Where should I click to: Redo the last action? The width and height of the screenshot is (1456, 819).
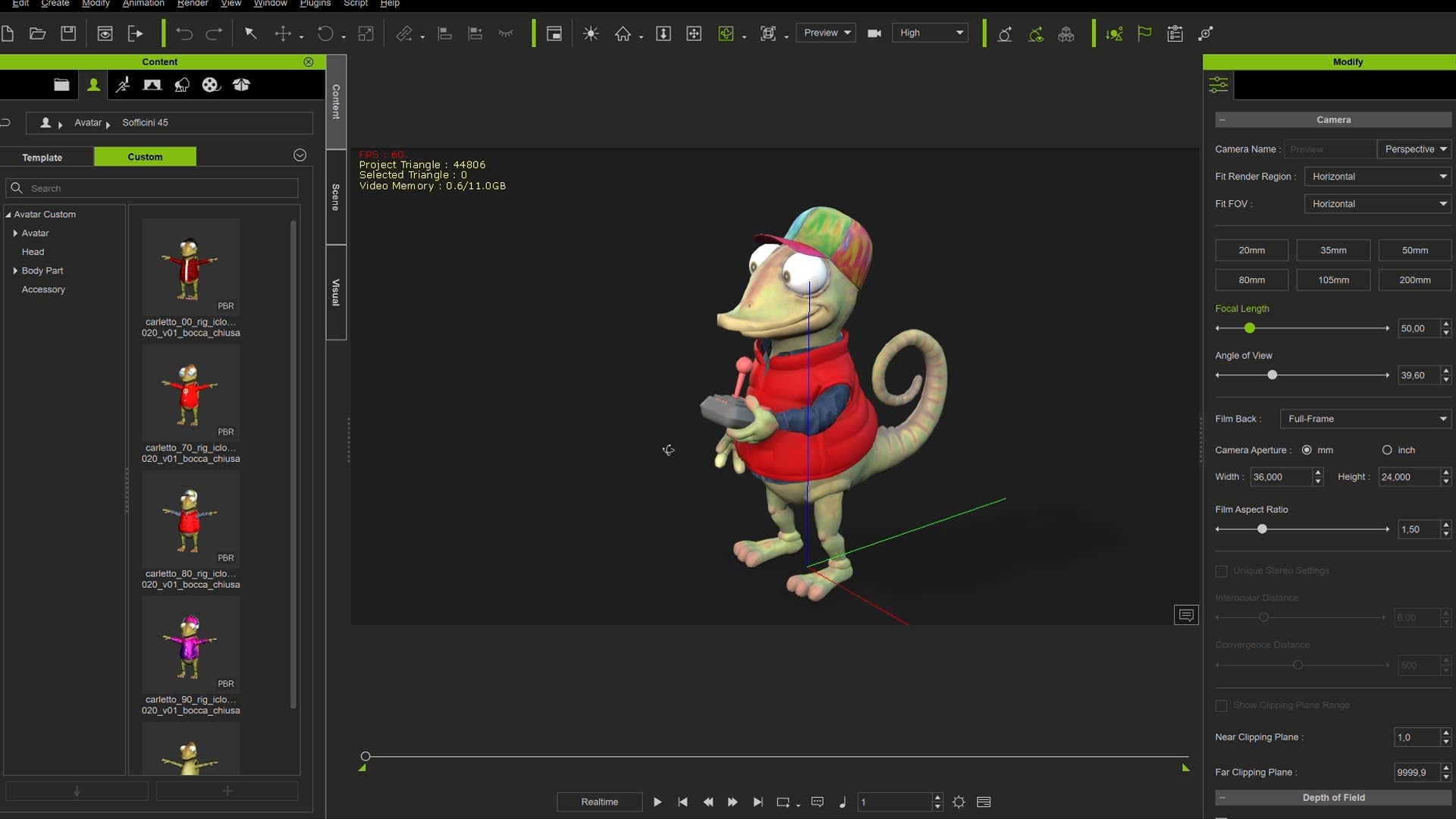pyautogui.click(x=215, y=33)
